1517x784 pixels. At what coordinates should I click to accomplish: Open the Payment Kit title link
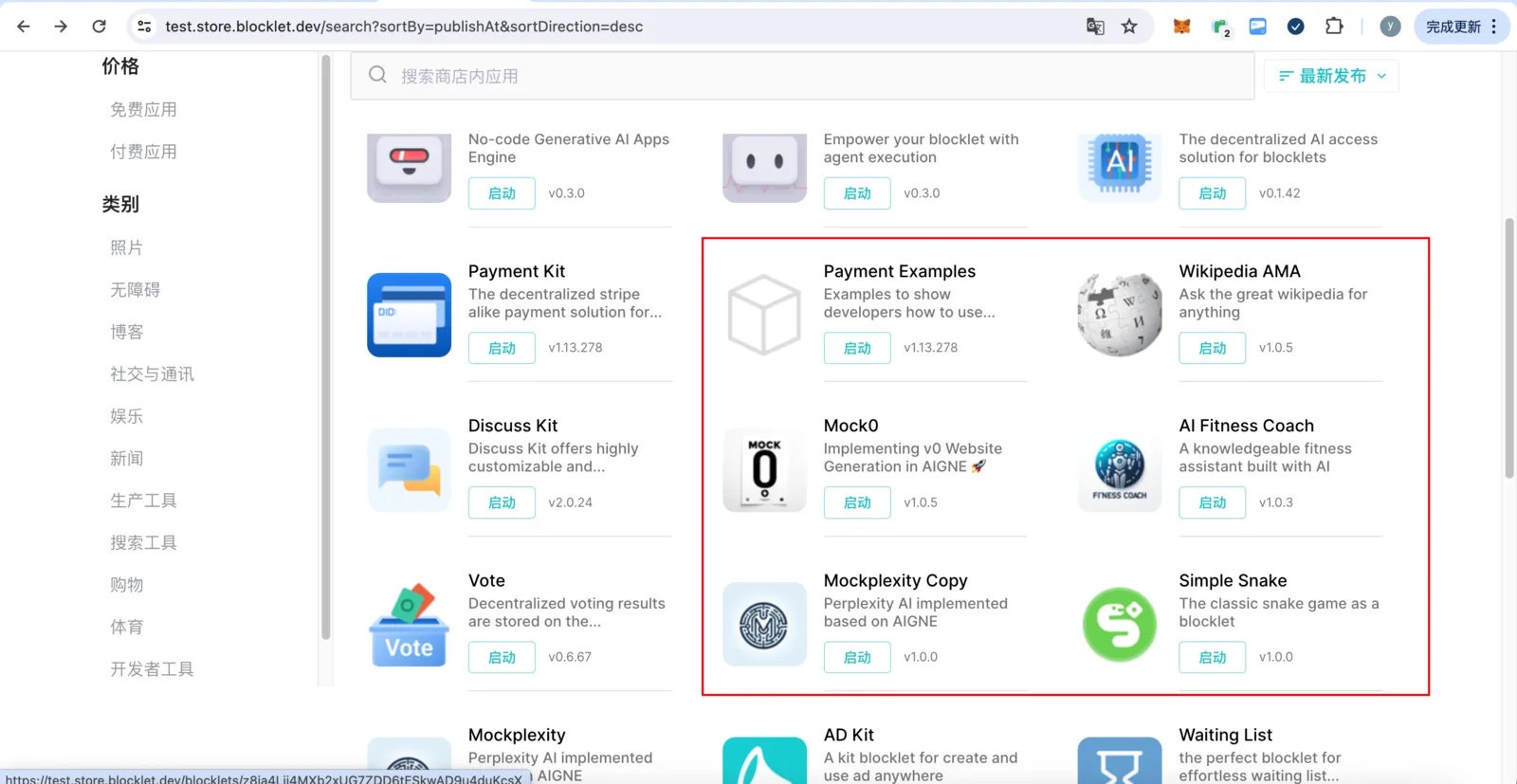517,271
